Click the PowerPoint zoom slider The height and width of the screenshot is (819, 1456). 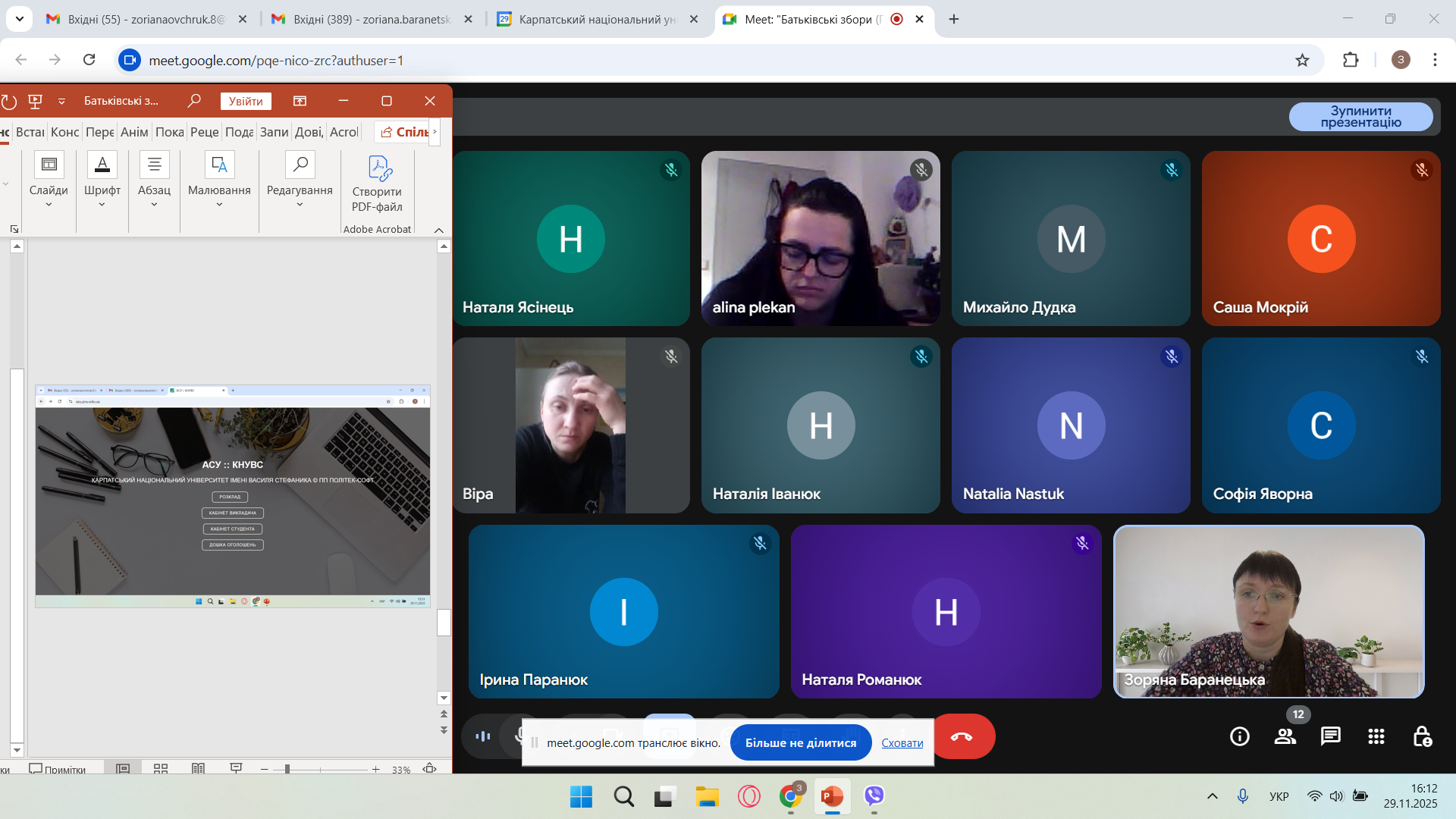[287, 769]
